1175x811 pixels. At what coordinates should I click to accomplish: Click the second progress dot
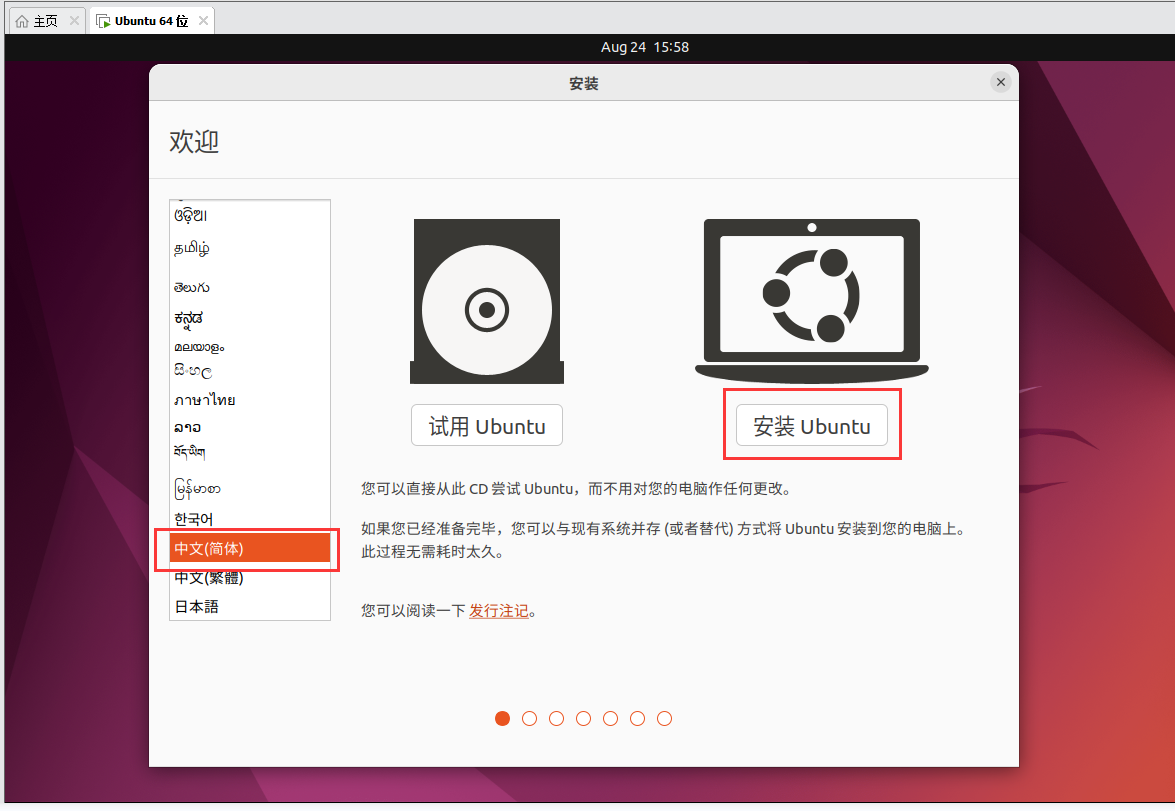pos(529,718)
